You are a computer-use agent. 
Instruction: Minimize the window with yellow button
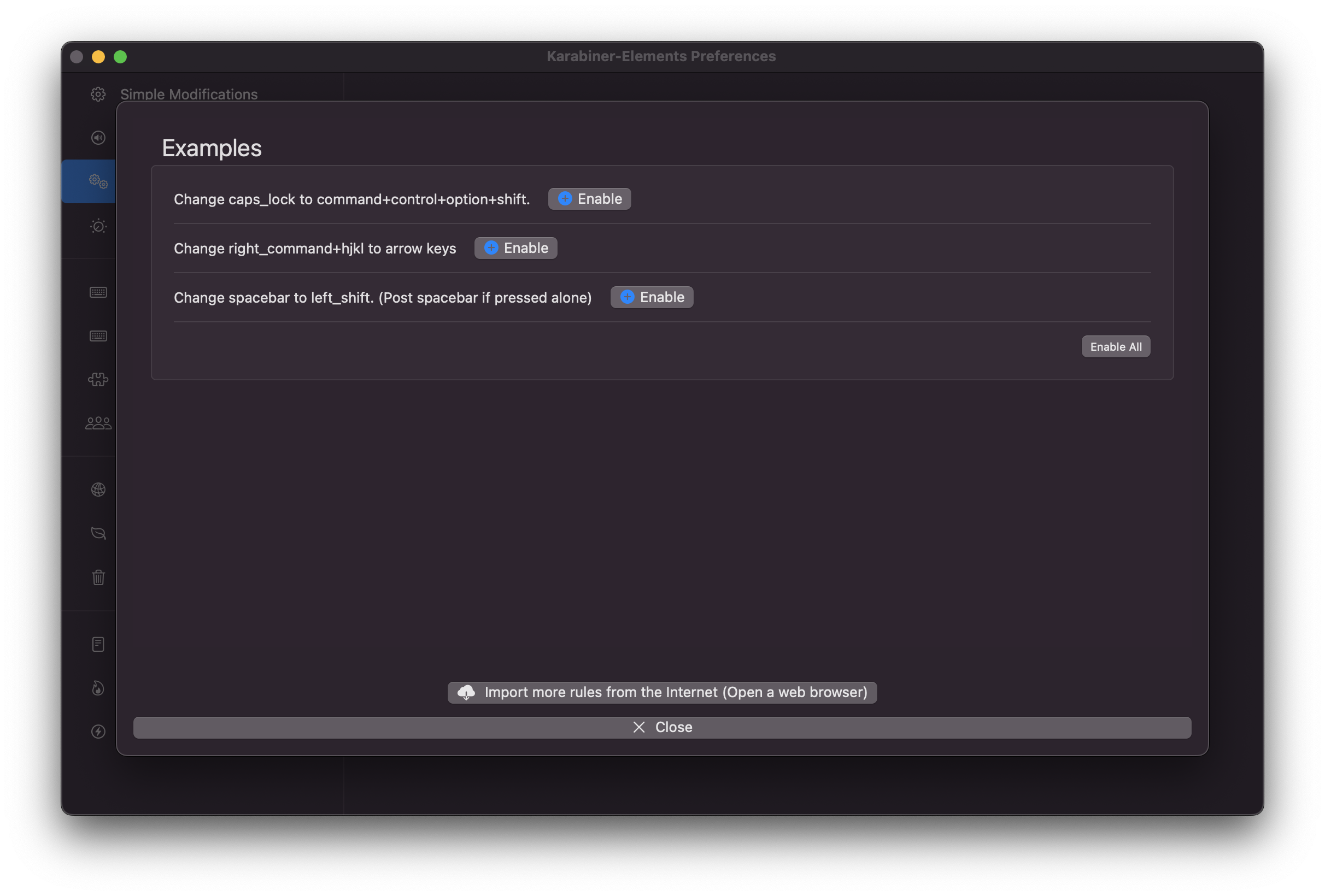pyautogui.click(x=98, y=57)
